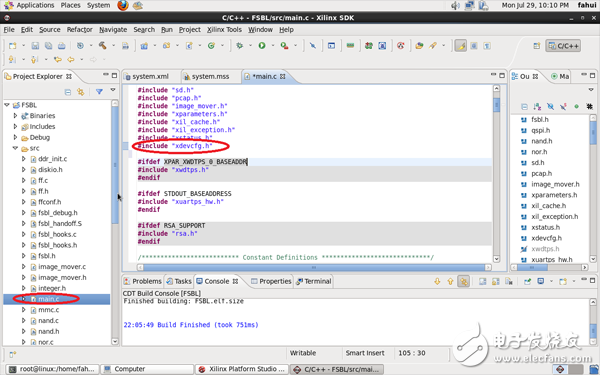The height and width of the screenshot is (375, 600).
Task: Open Xilinx Platform Studio taskbar window
Action: coord(243,369)
